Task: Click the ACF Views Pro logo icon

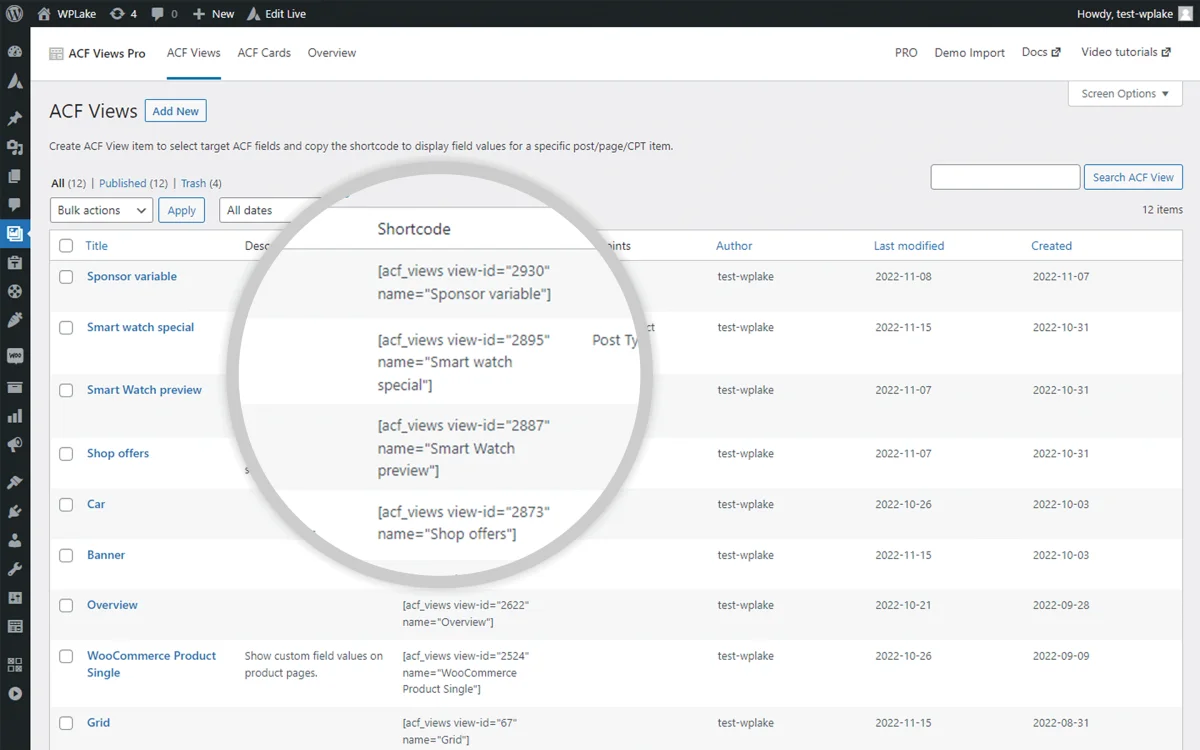Action: [x=56, y=54]
